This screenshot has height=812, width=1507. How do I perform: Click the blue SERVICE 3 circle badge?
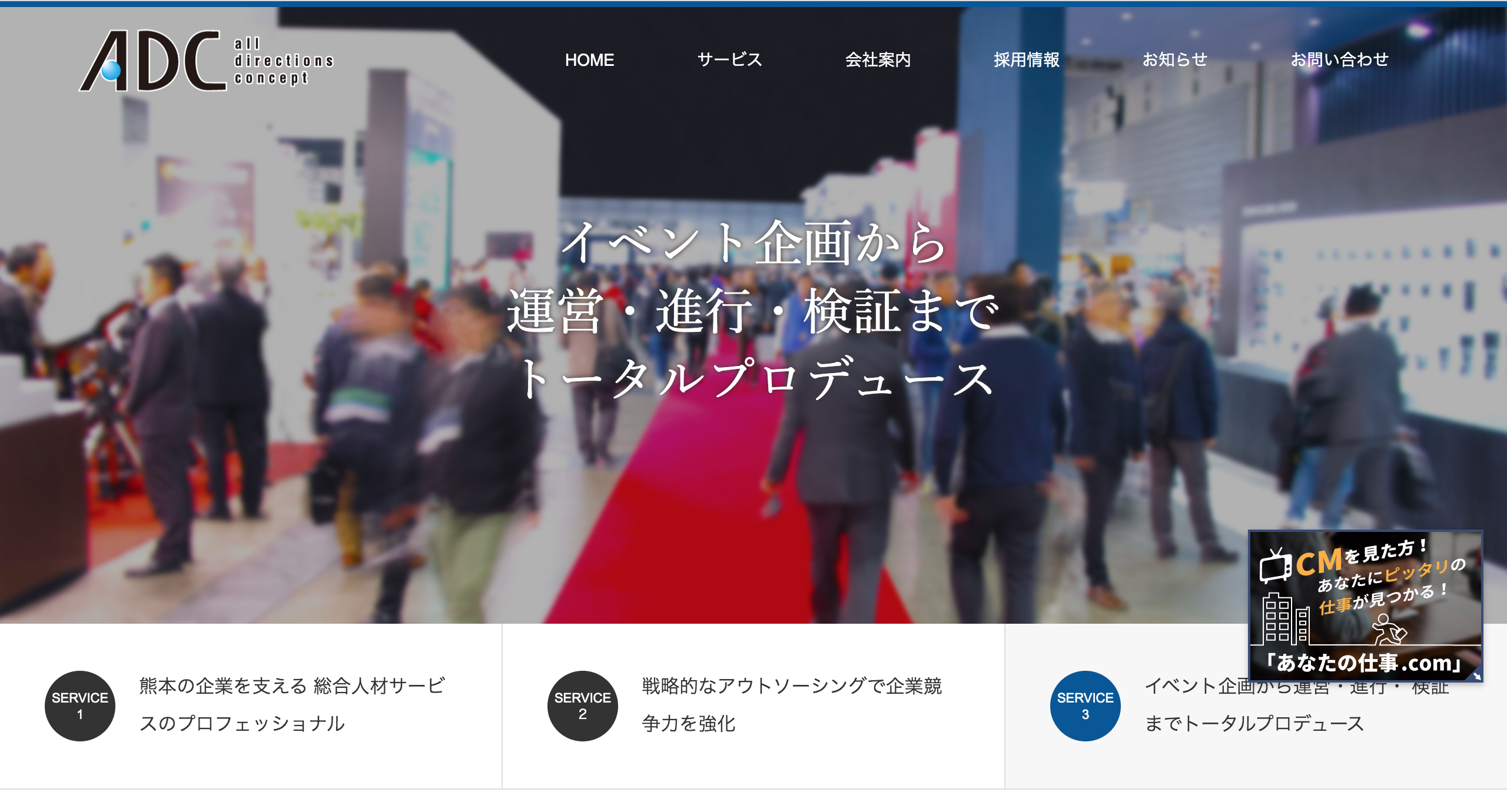coord(1085,705)
